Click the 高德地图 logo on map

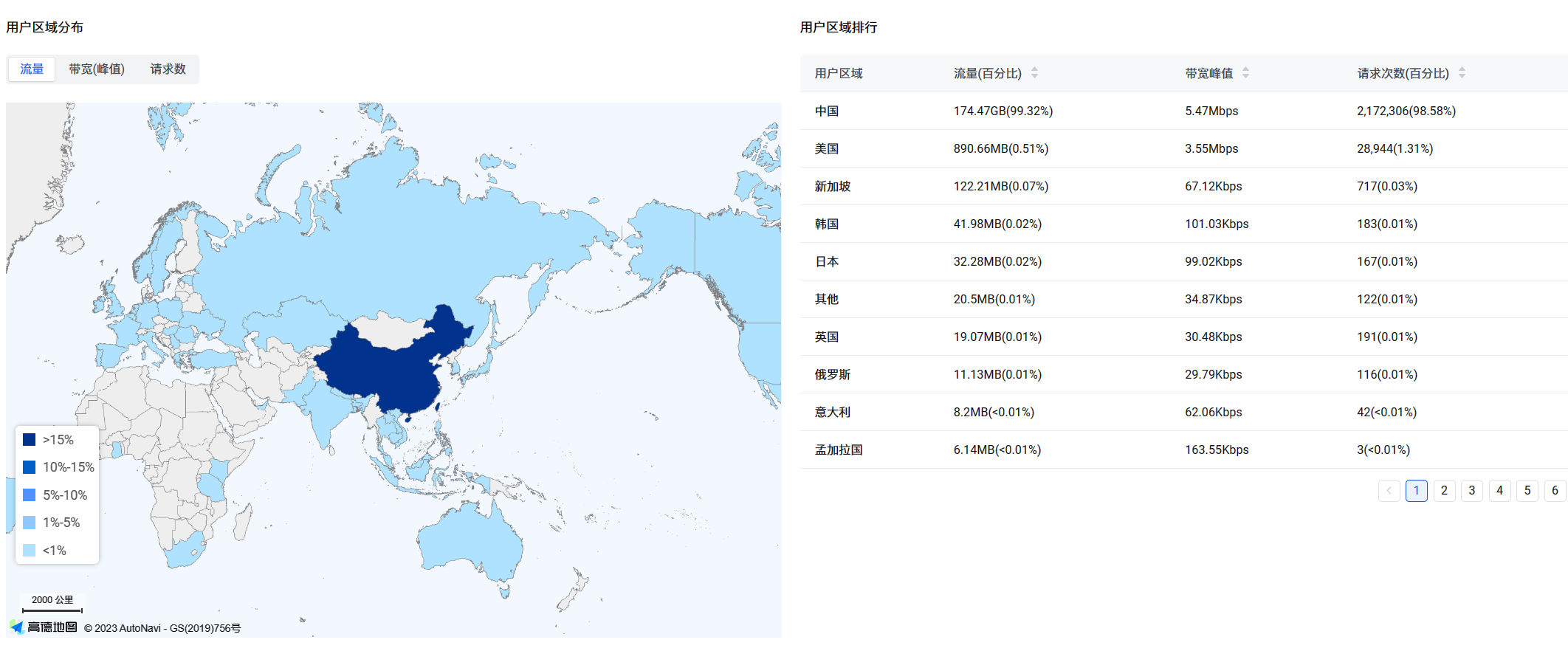(44, 627)
